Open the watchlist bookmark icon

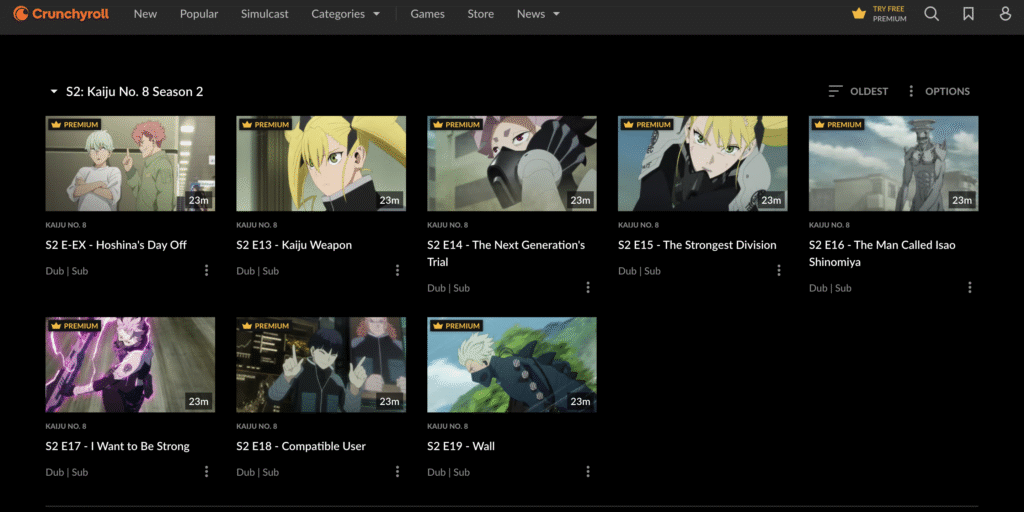click(968, 14)
